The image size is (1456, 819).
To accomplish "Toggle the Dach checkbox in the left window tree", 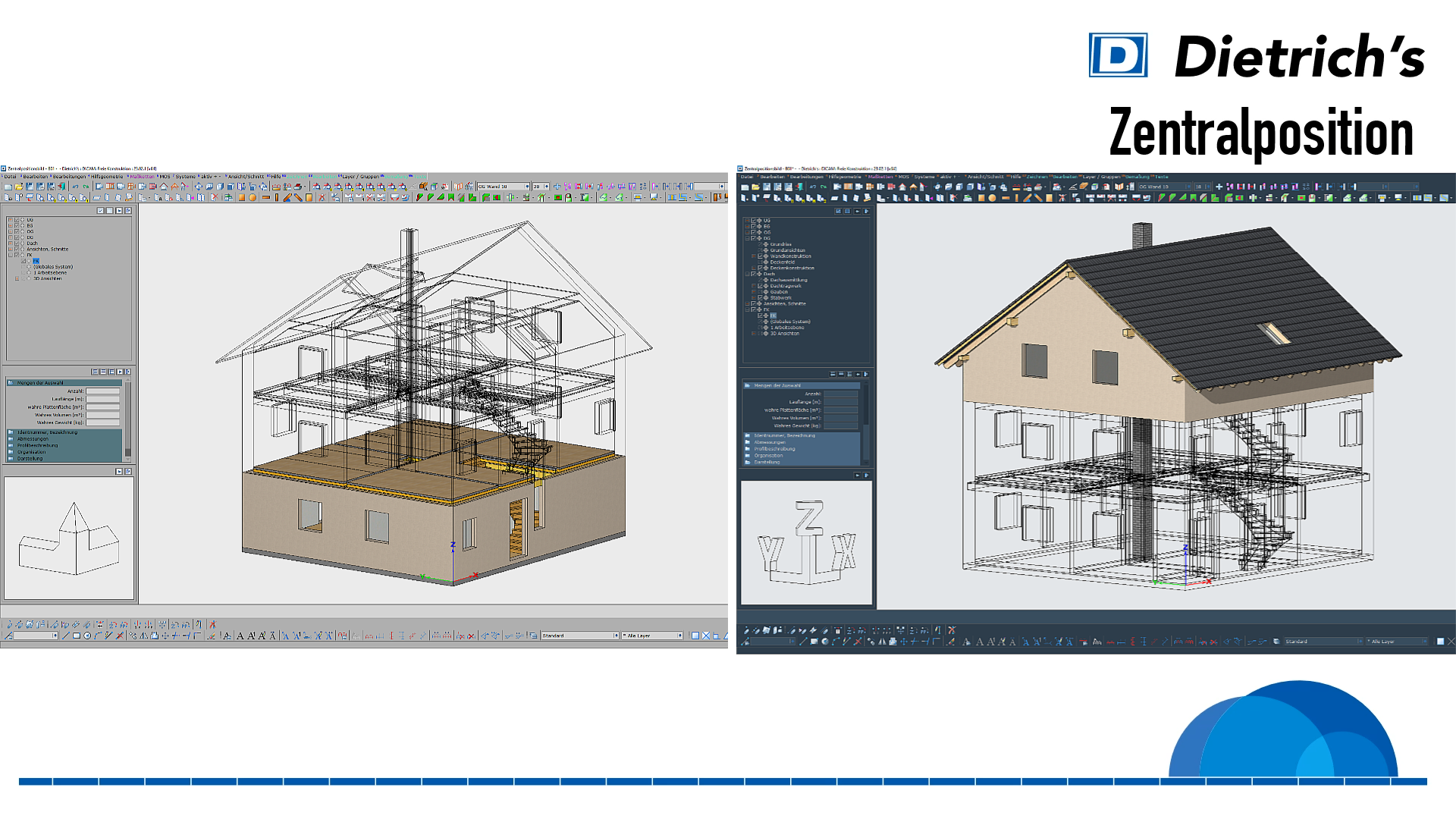I will (x=17, y=243).
